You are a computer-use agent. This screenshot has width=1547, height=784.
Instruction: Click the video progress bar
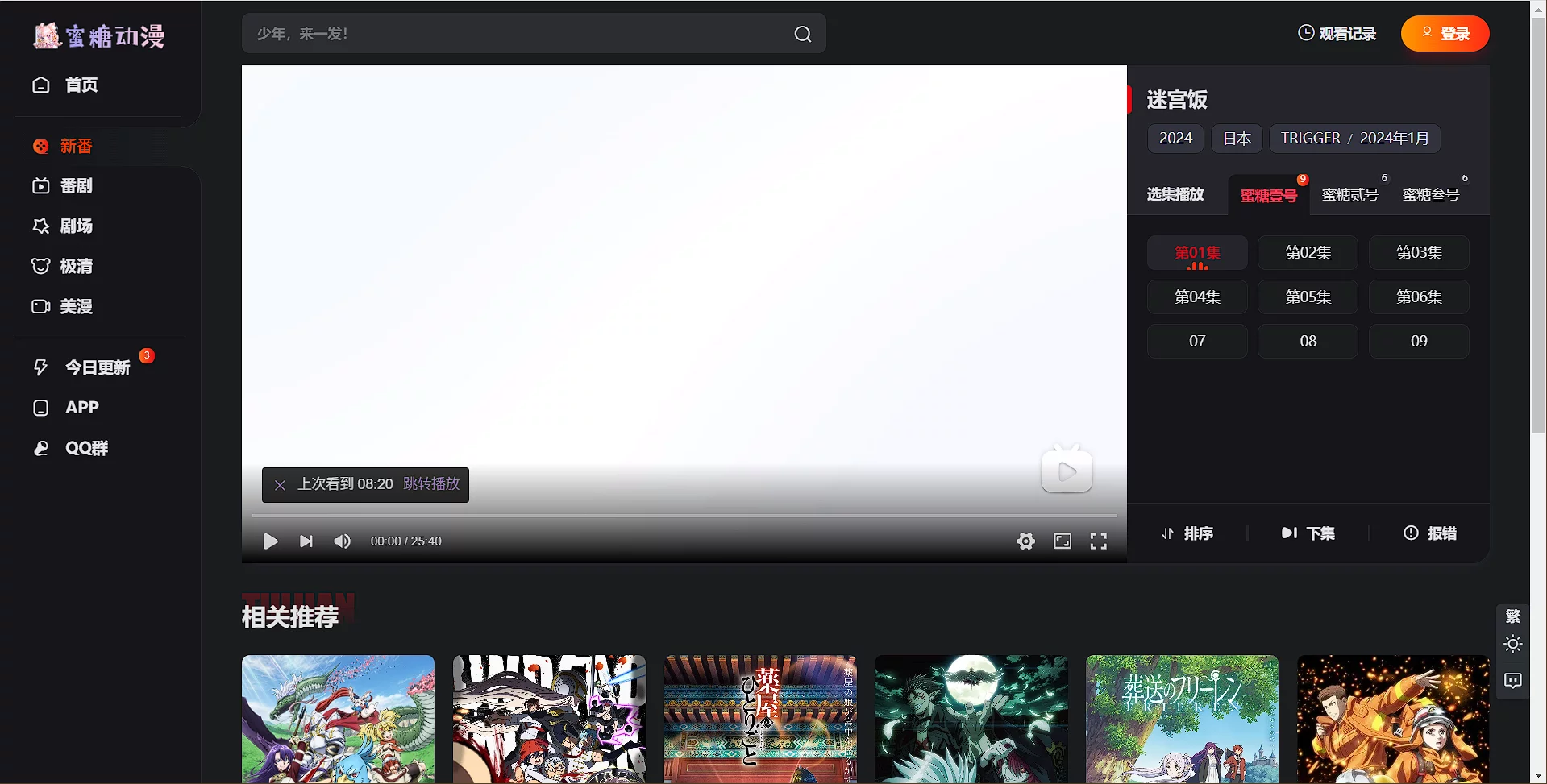pos(684,515)
